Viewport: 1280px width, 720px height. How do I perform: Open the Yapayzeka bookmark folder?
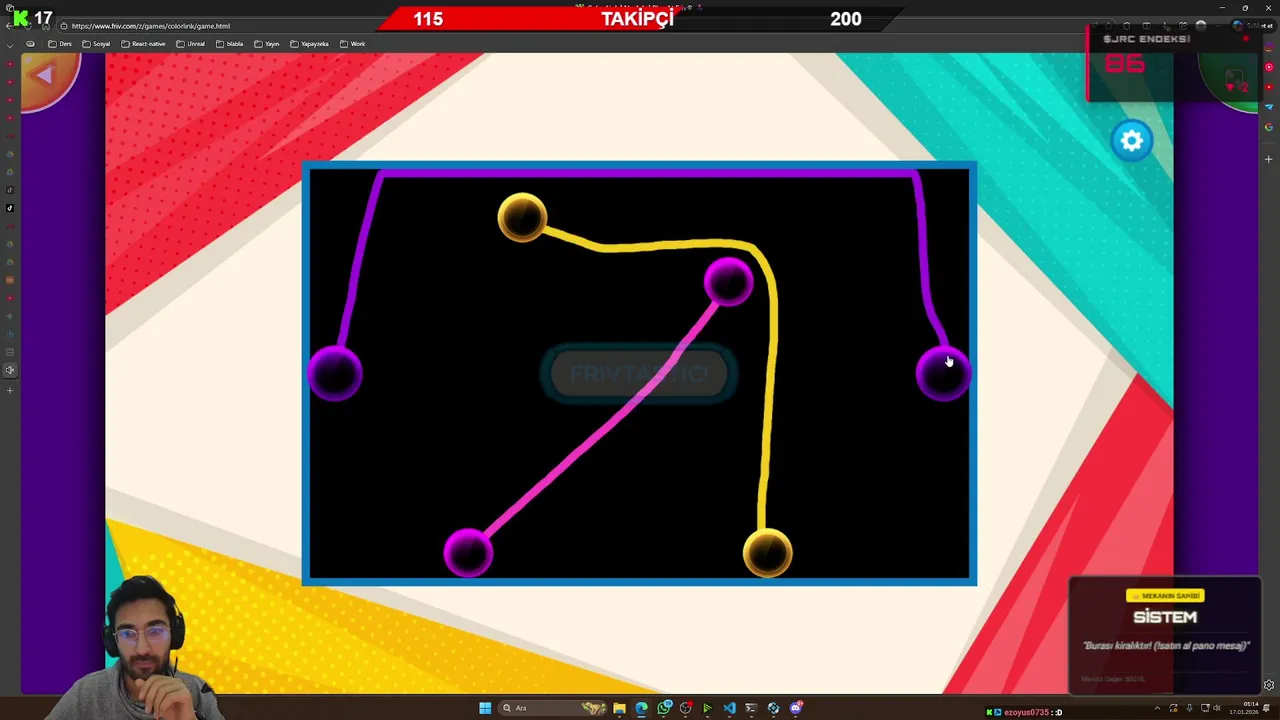(309, 44)
